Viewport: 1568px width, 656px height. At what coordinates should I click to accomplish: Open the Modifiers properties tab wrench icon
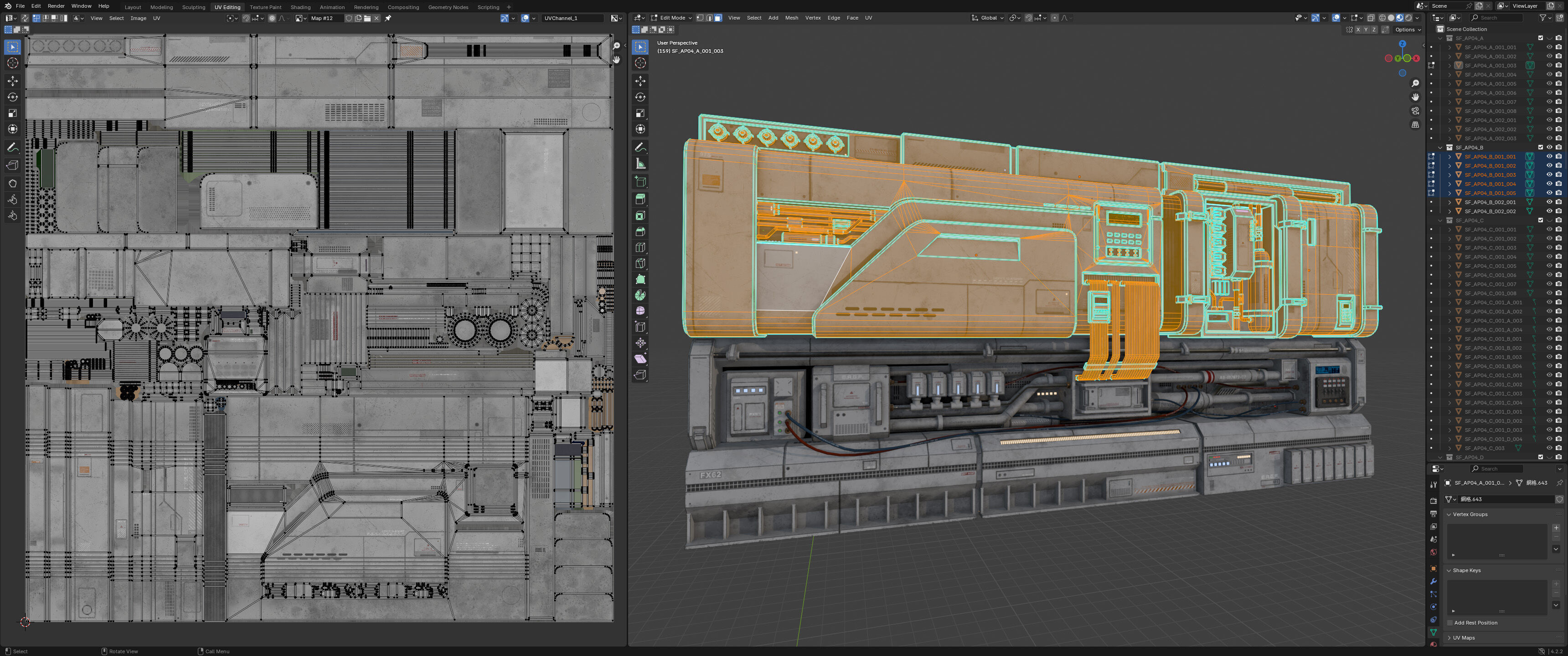tap(1434, 582)
